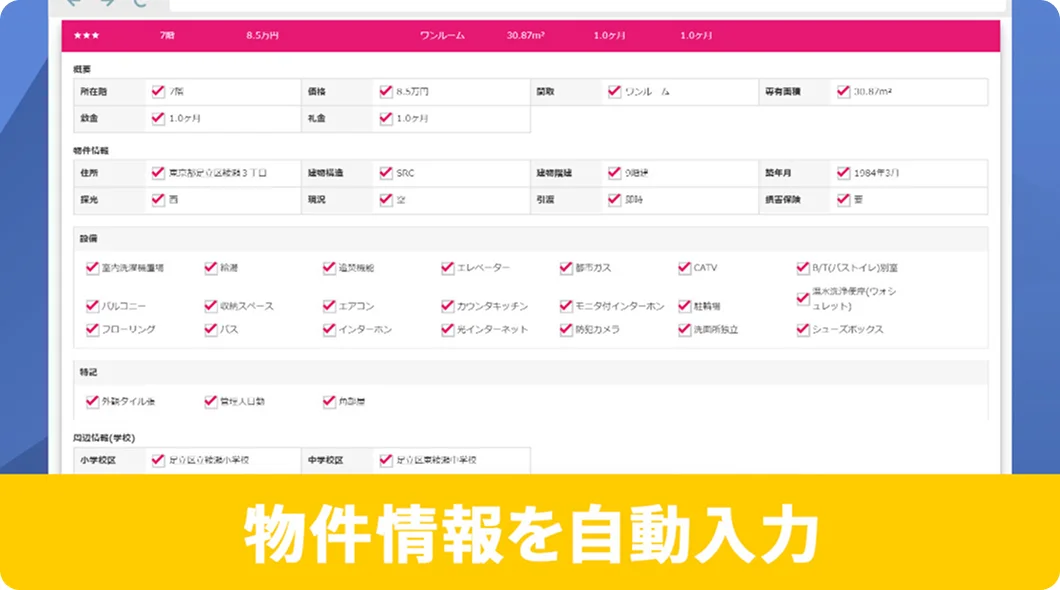This screenshot has height=590, width=1060.
Task: Toggle the エレベーター equipment checkbox
Action: click(x=446, y=268)
